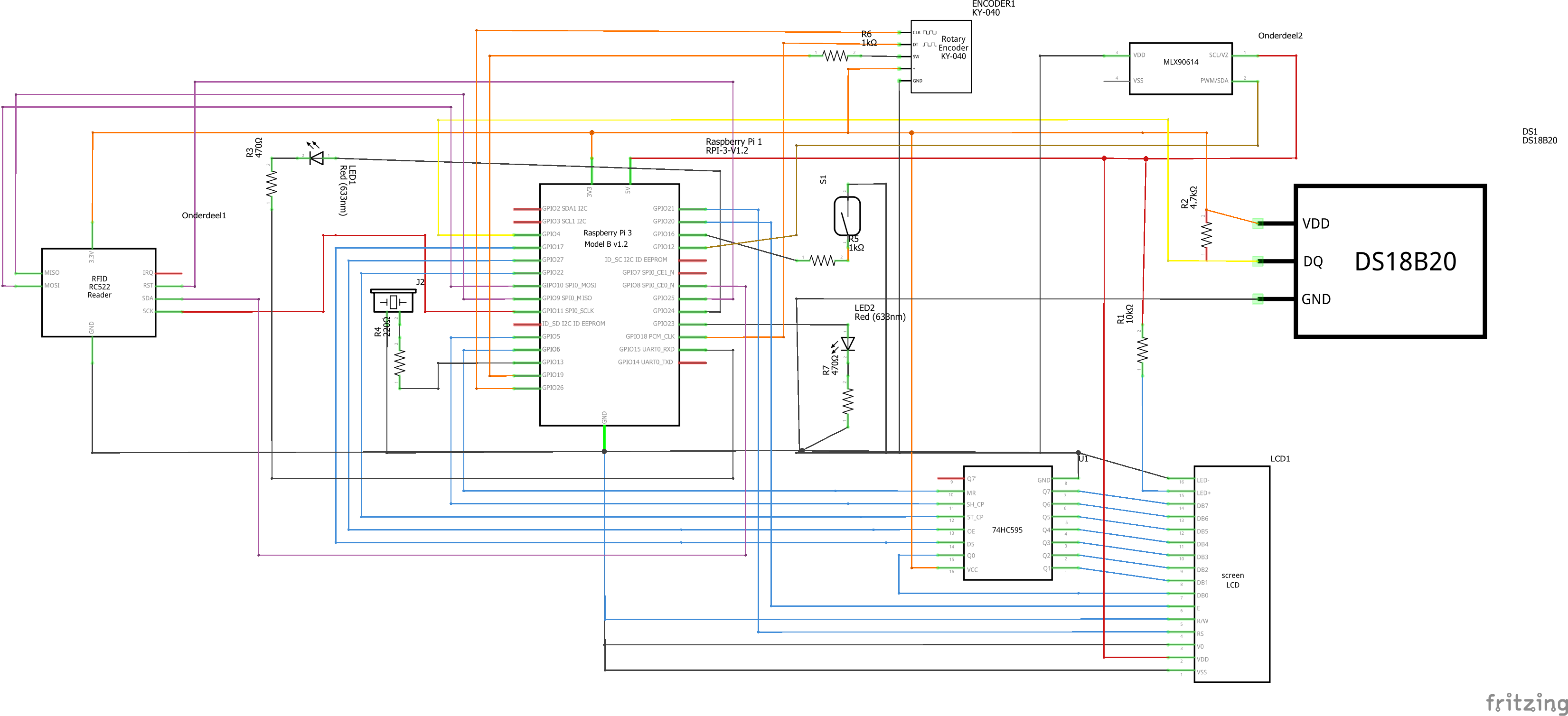This screenshot has width=1568, height=716.
Task: Select the 74HC595 shift register block
Action: pos(1008,523)
